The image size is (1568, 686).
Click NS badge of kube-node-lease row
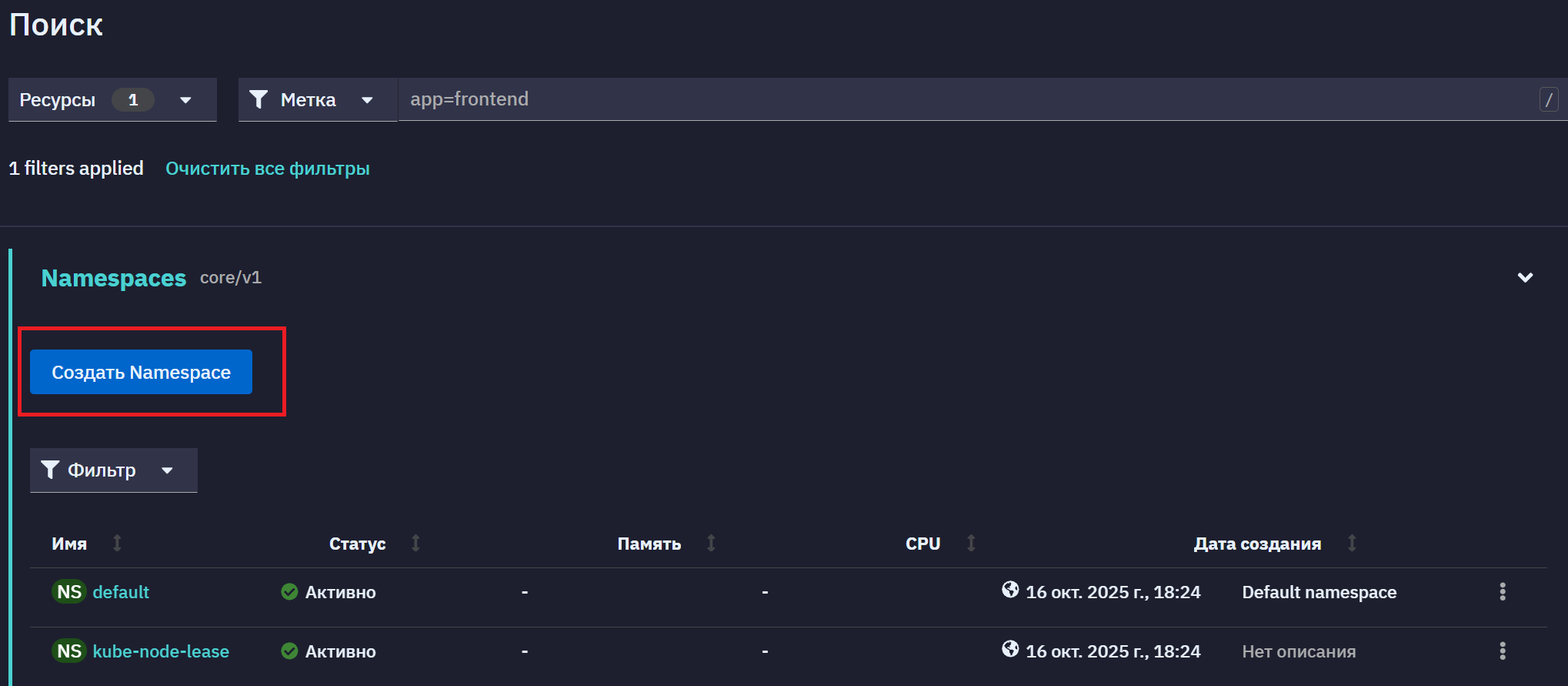(69, 651)
